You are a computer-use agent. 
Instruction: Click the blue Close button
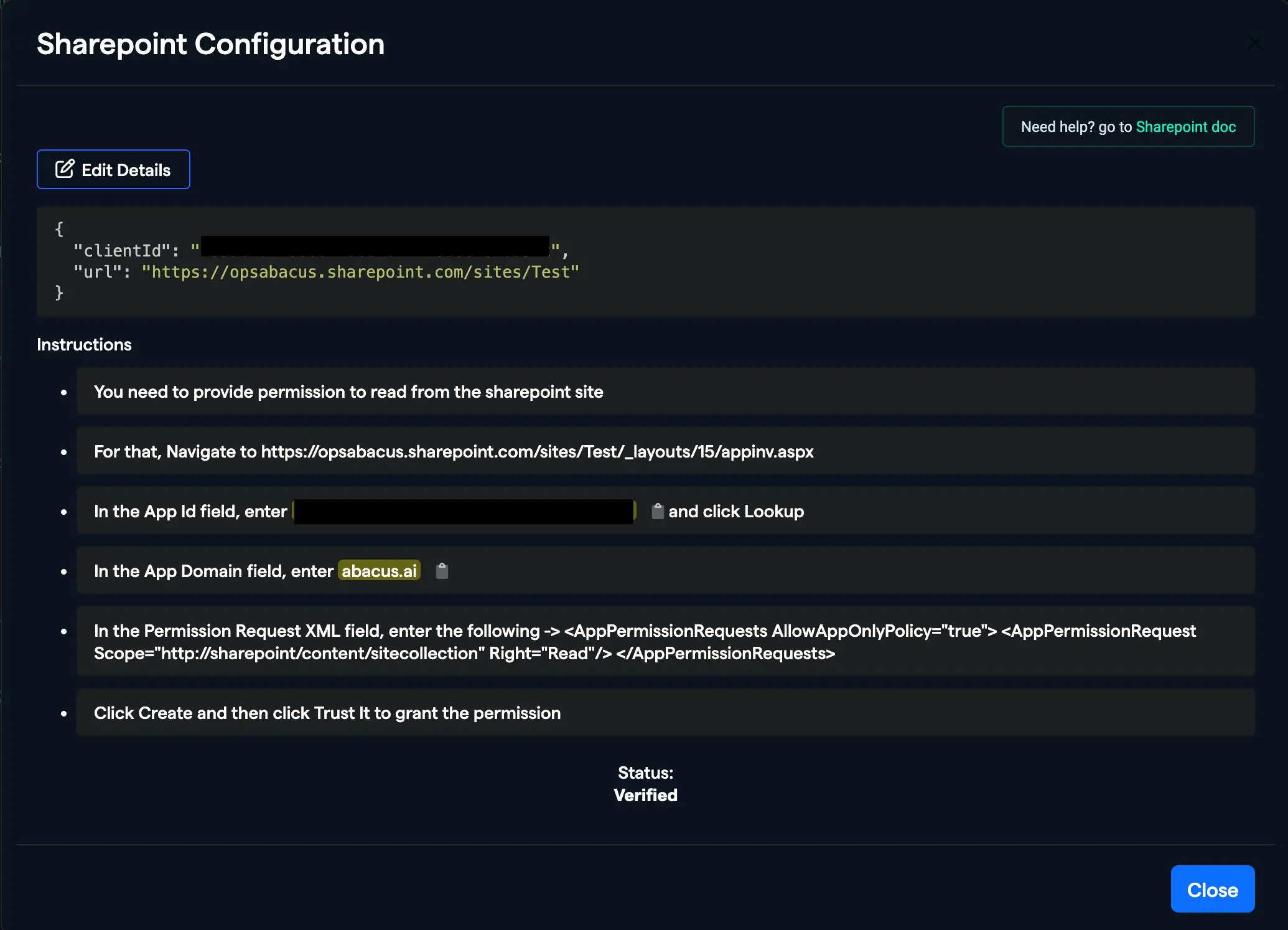pos(1211,889)
